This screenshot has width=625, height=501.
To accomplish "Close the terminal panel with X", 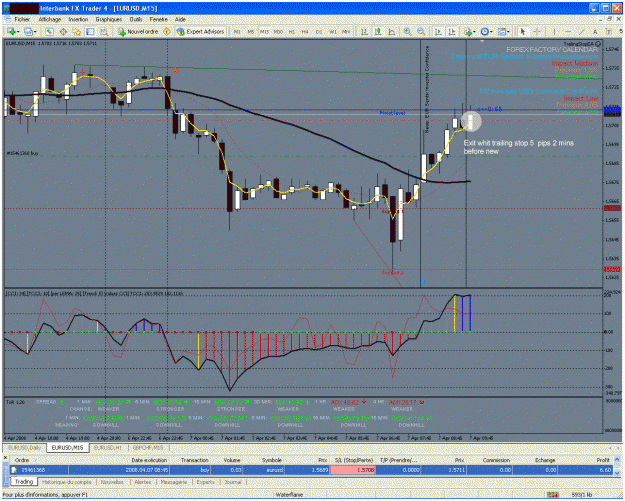I will (5, 458).
